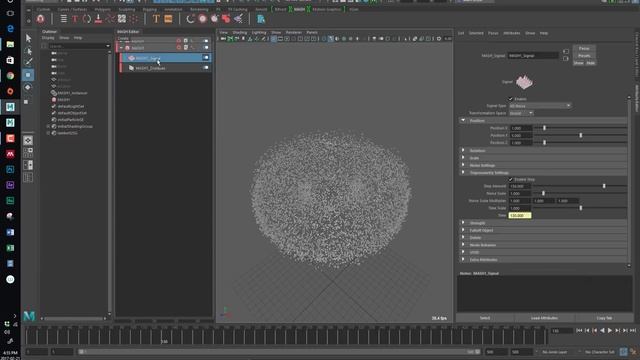Screen dimensions: 640x360
Task: Open the Chrome taskbar icon
Action: pyautogui.click(x=10, y=76)
